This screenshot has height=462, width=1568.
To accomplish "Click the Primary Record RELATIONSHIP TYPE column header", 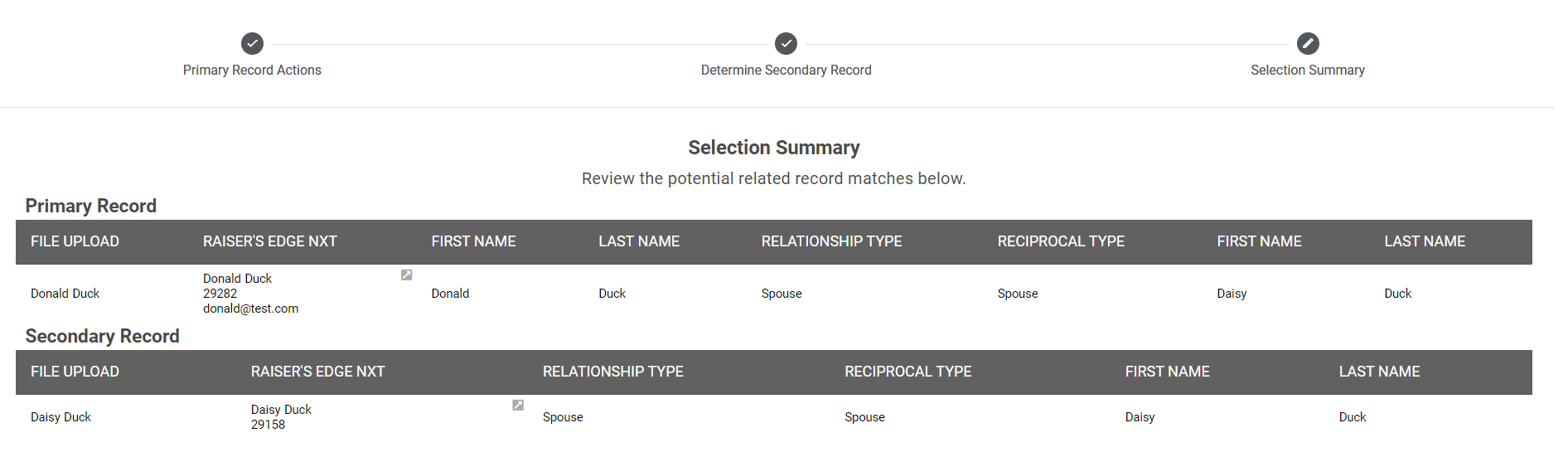I will (831, 241).
